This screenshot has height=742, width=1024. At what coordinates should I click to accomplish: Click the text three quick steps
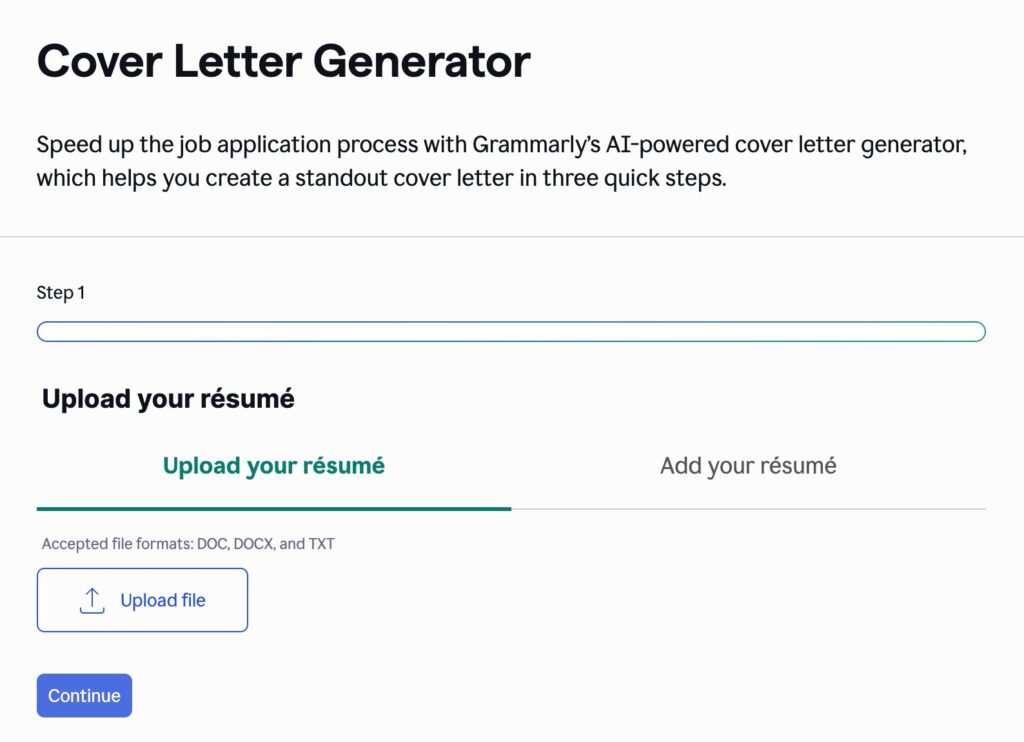(639, 180)
